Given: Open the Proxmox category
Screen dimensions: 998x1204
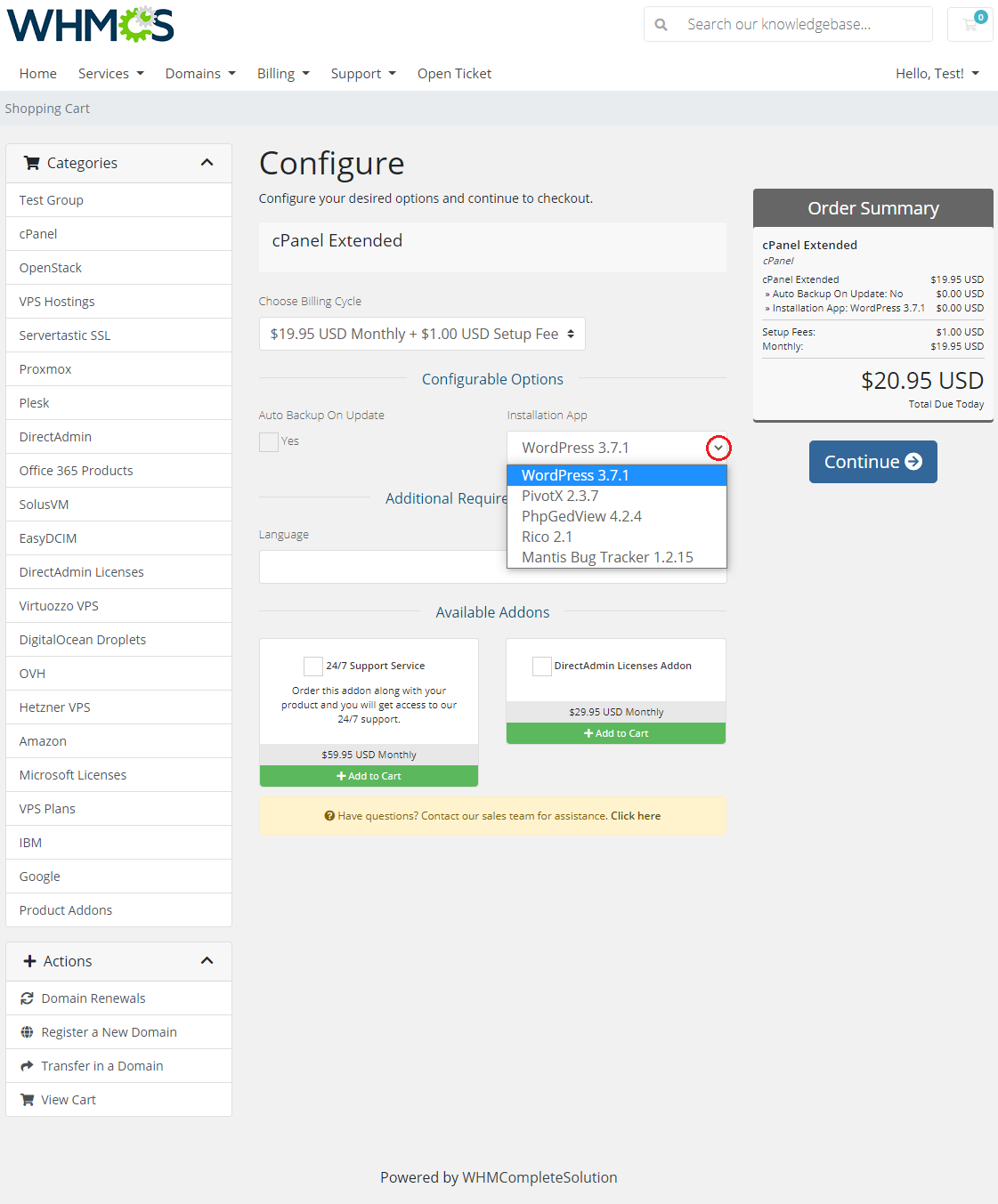Looking at the screenshot, I should tap(118, 369).
